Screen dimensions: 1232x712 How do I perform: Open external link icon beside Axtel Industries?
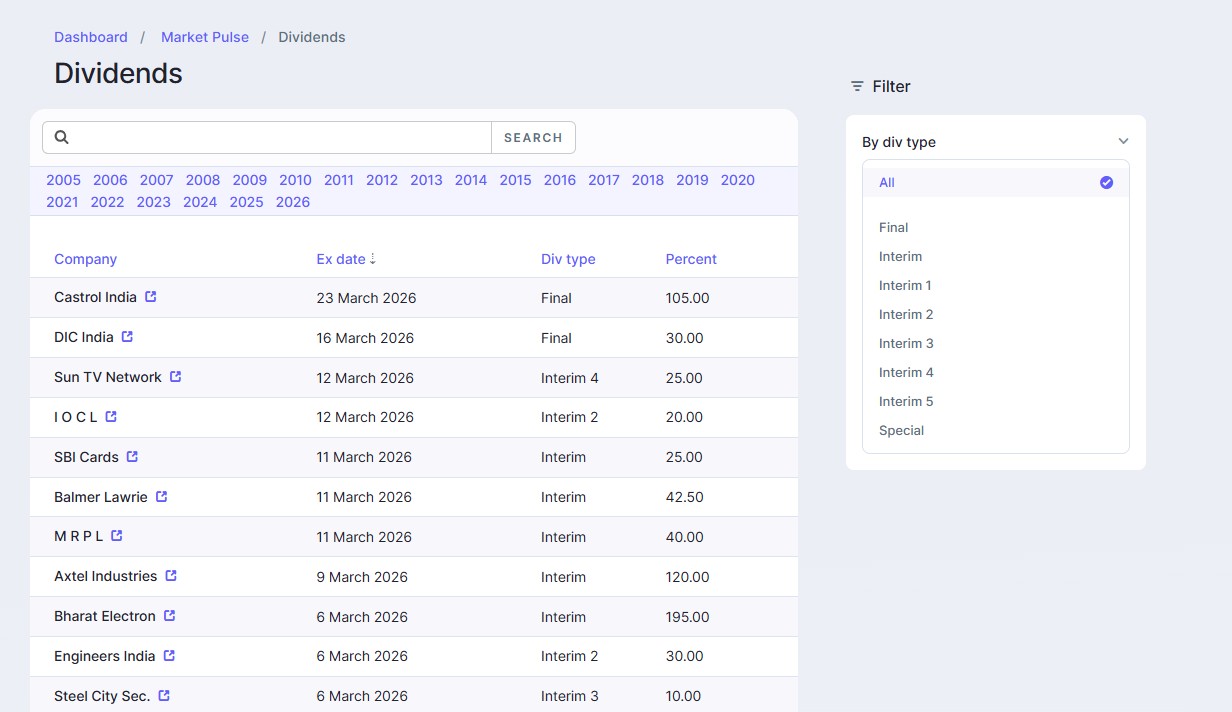171,576
